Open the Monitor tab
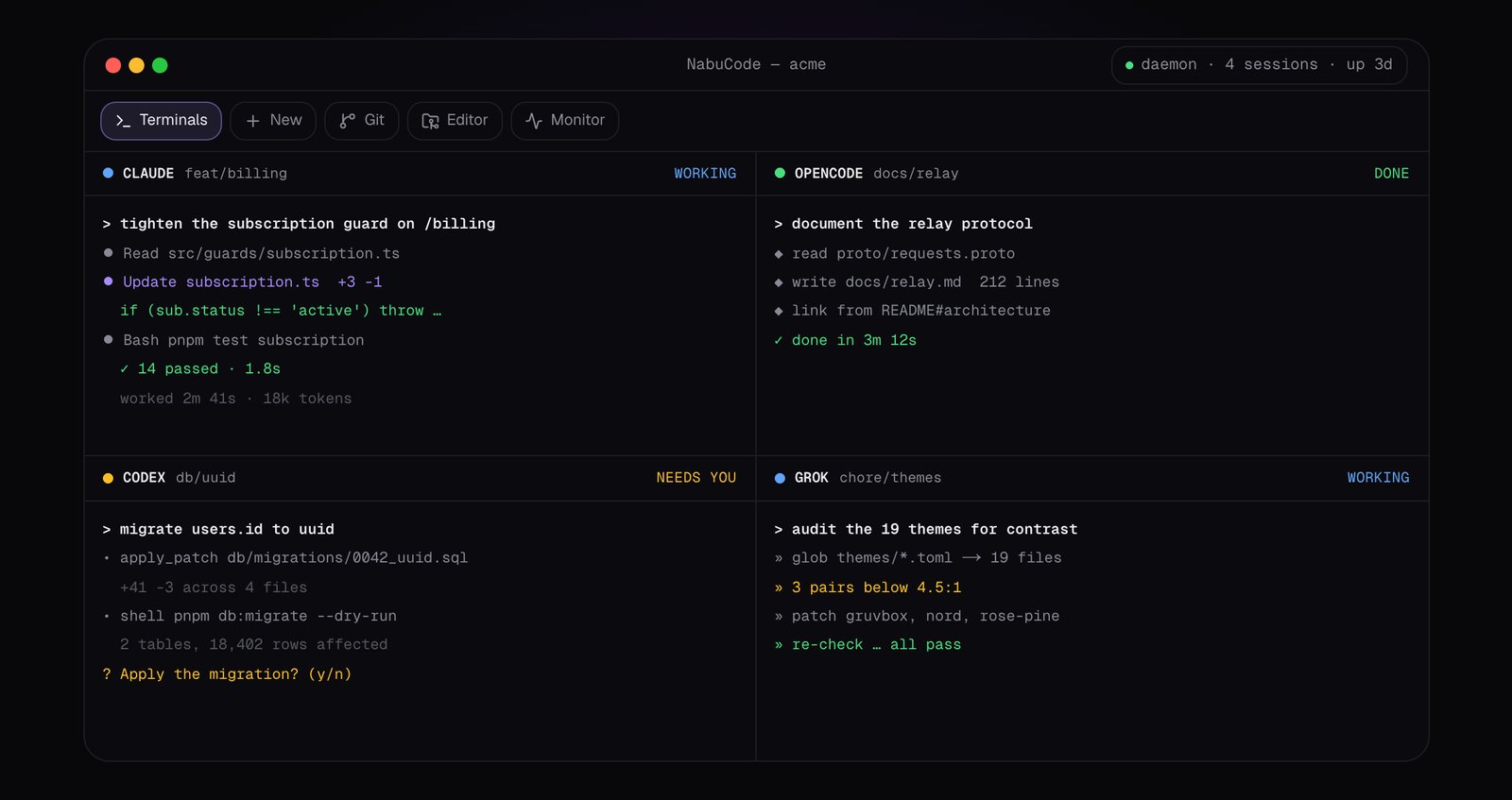 (x=565, y=121)
